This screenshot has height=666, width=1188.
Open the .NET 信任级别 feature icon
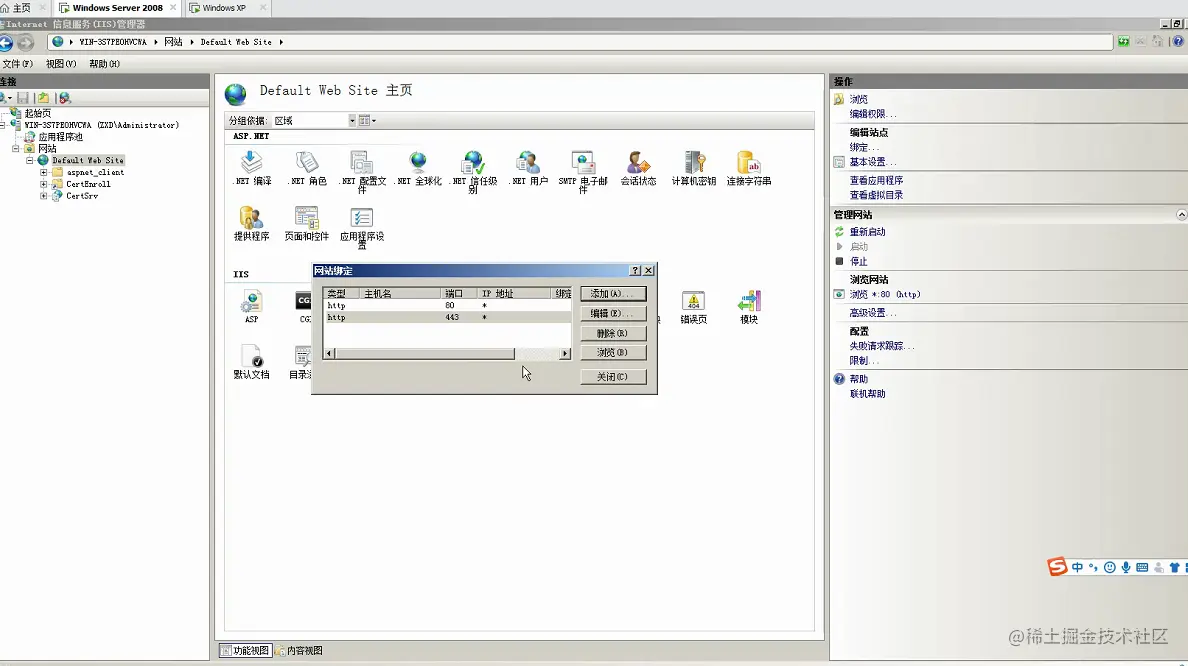pos(474,172)
